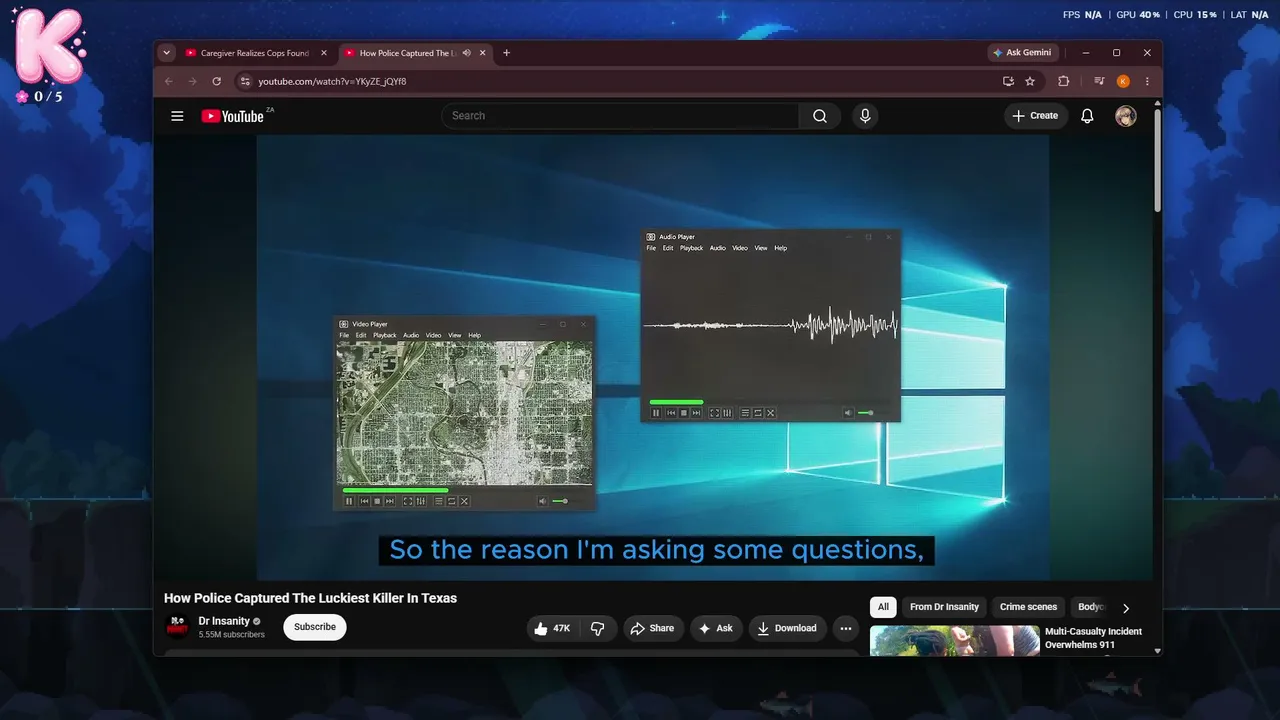Open the YouTube guide hamburger menu
Viewport: 1280px width, 720px height.
pos(177,116)
